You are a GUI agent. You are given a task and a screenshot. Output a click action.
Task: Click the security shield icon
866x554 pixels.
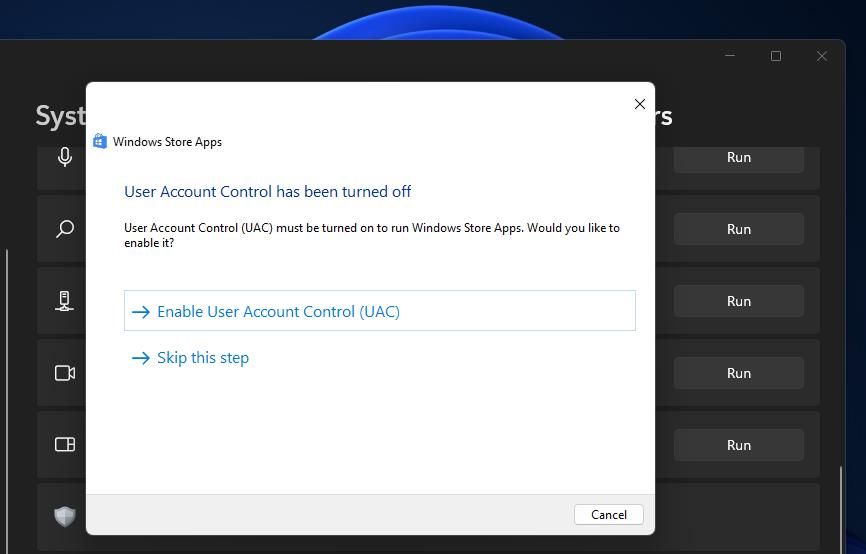[x=65, y=516]
